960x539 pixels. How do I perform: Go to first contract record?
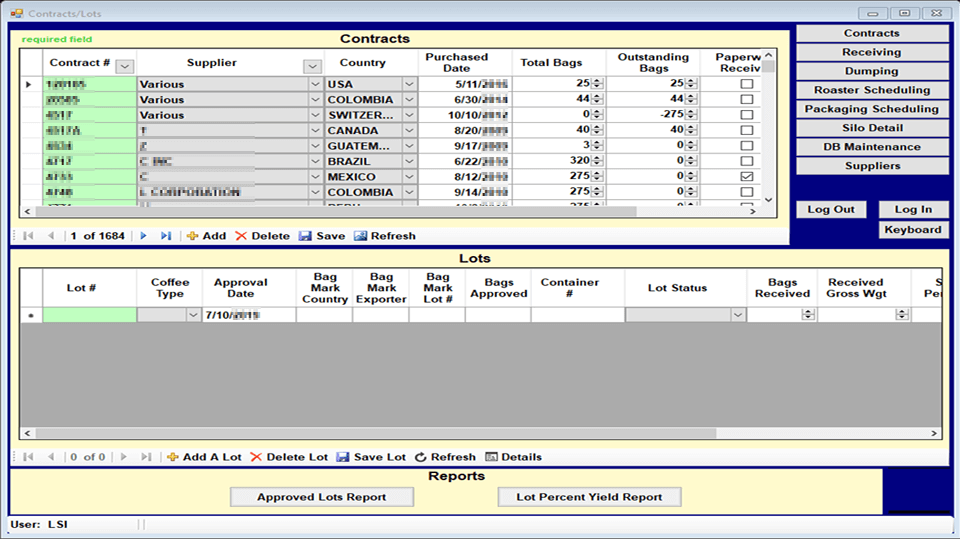click(28, 236)
